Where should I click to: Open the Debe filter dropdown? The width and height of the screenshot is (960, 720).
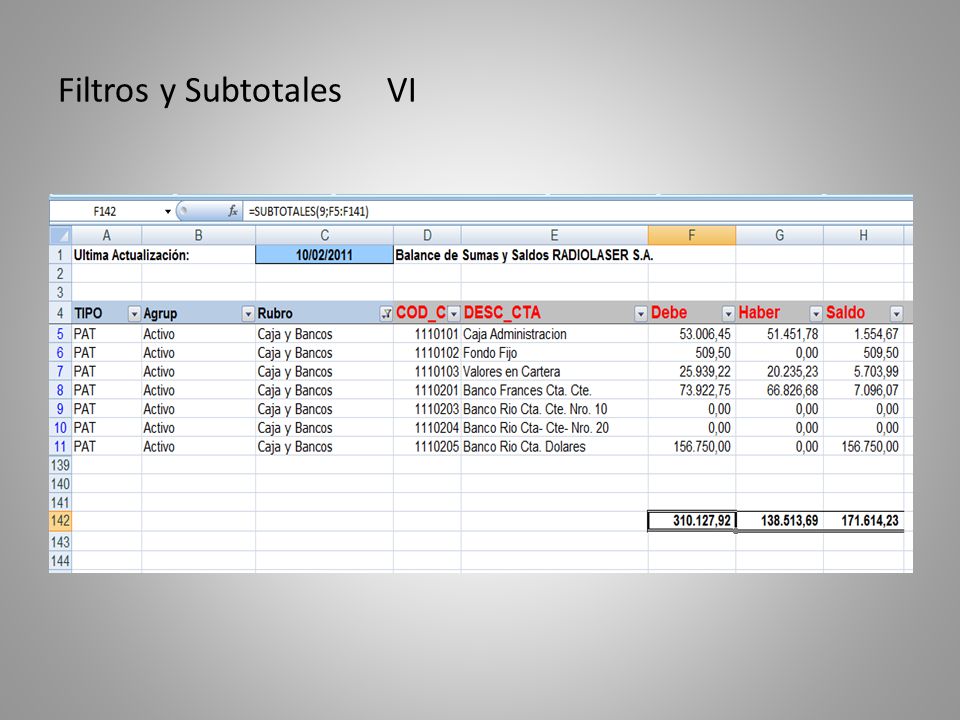pos(728,314)
